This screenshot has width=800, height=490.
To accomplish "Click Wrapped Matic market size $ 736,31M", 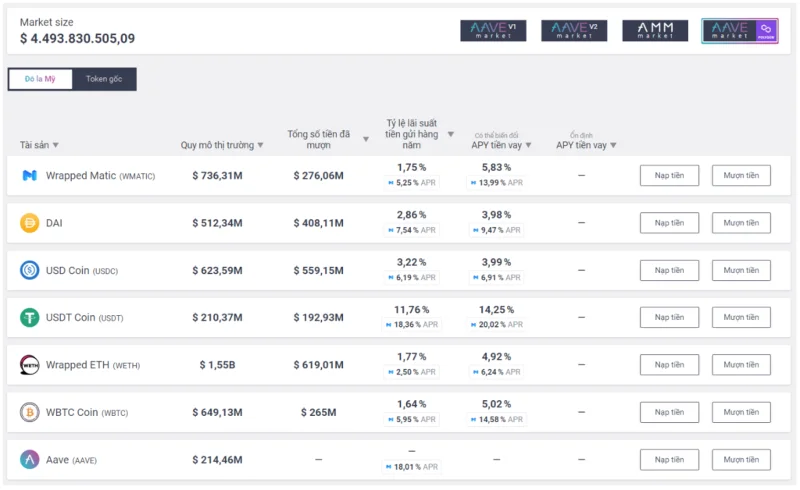I will [217, 176].
